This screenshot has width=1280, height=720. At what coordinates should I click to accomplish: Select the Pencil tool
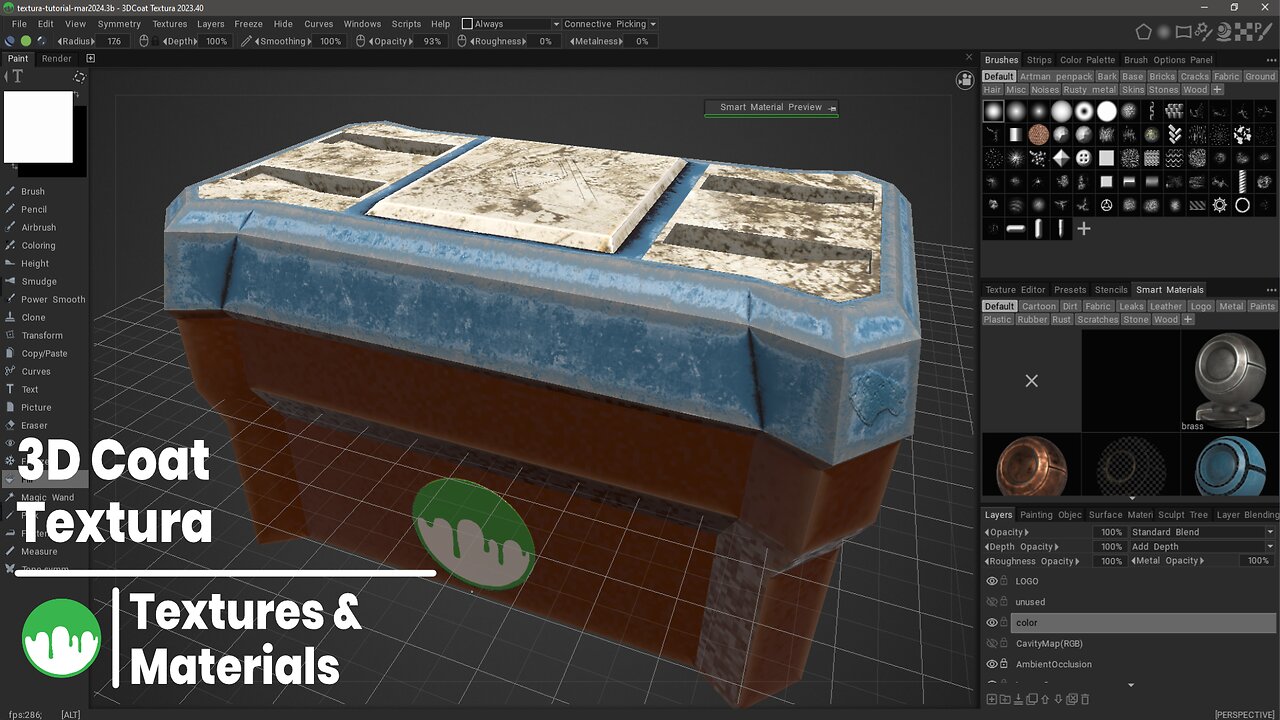(34, 209)
